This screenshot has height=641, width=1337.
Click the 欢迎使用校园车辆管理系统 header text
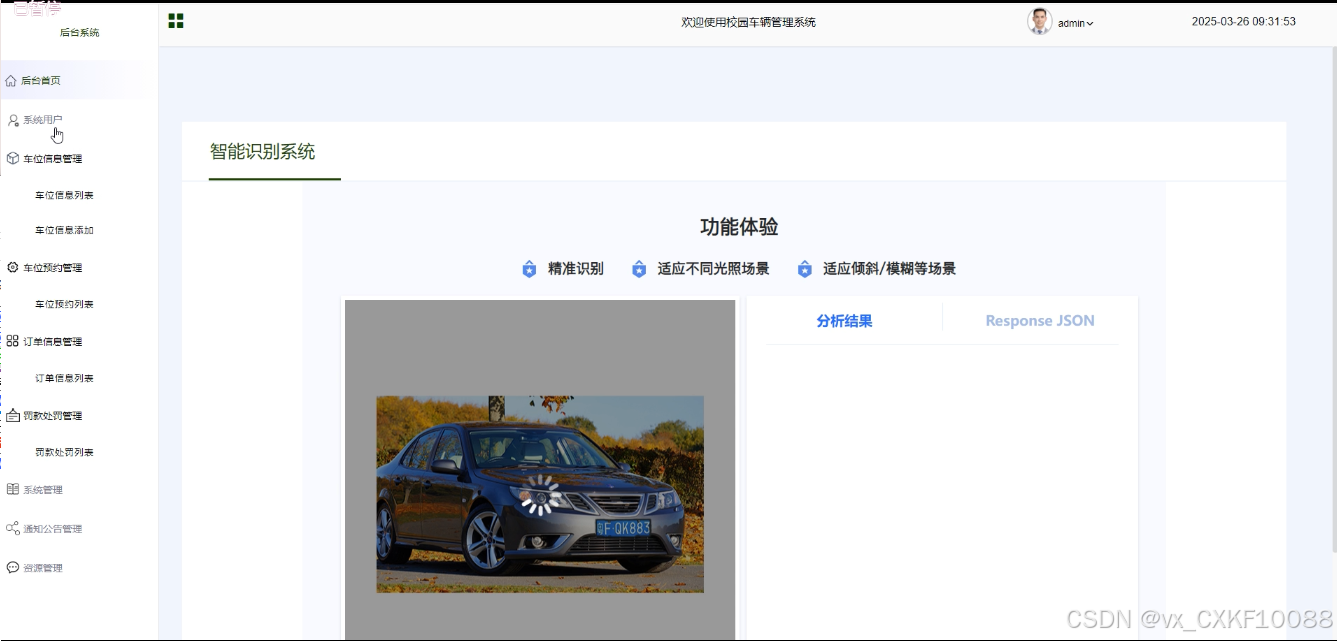[748, 22]
